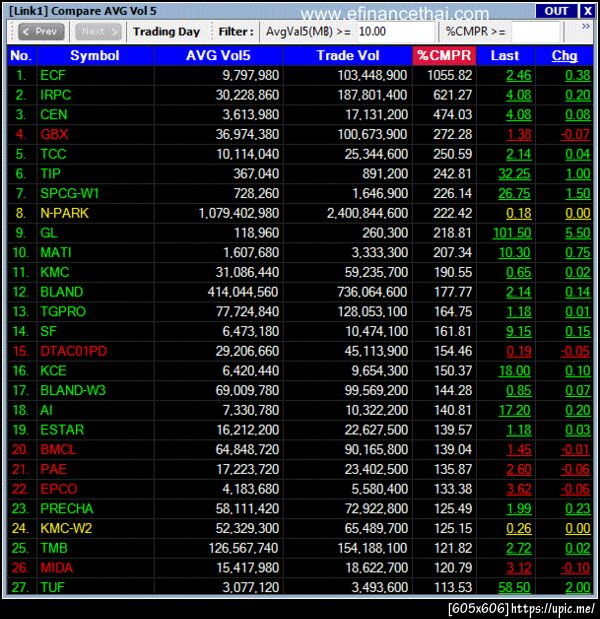Click ECF %CMPR value 1055.82
This screenshot has width=600, height=619.
(450, 75)
